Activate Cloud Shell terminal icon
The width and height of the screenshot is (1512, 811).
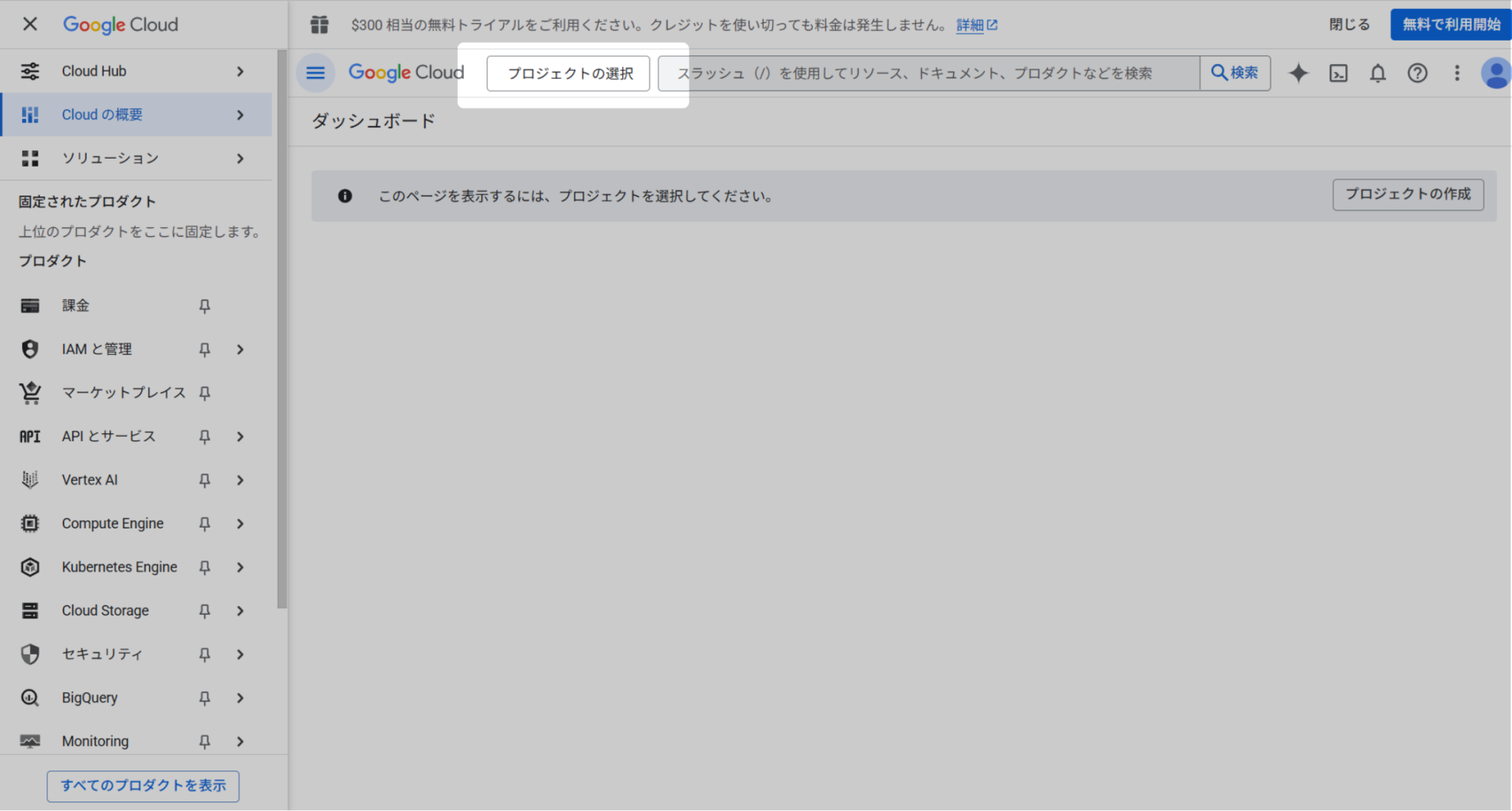(1338, 73)
